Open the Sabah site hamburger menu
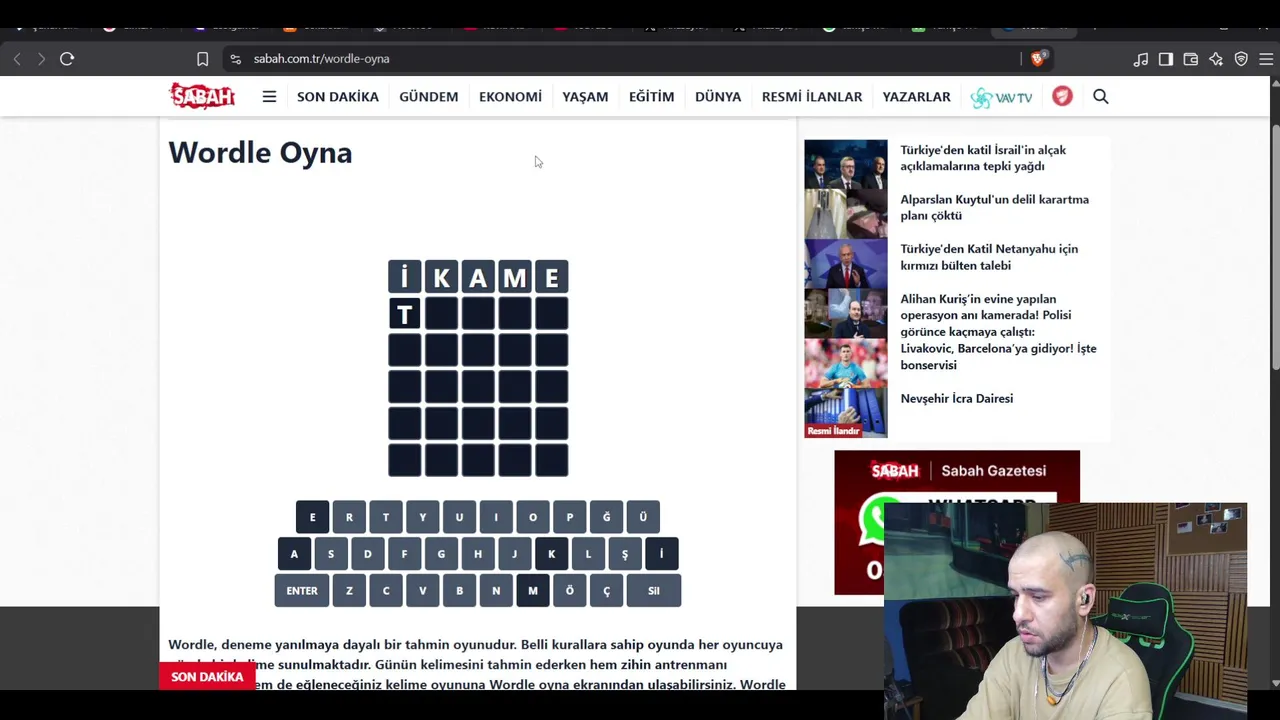1280x720 pixels. pos(269,97)
